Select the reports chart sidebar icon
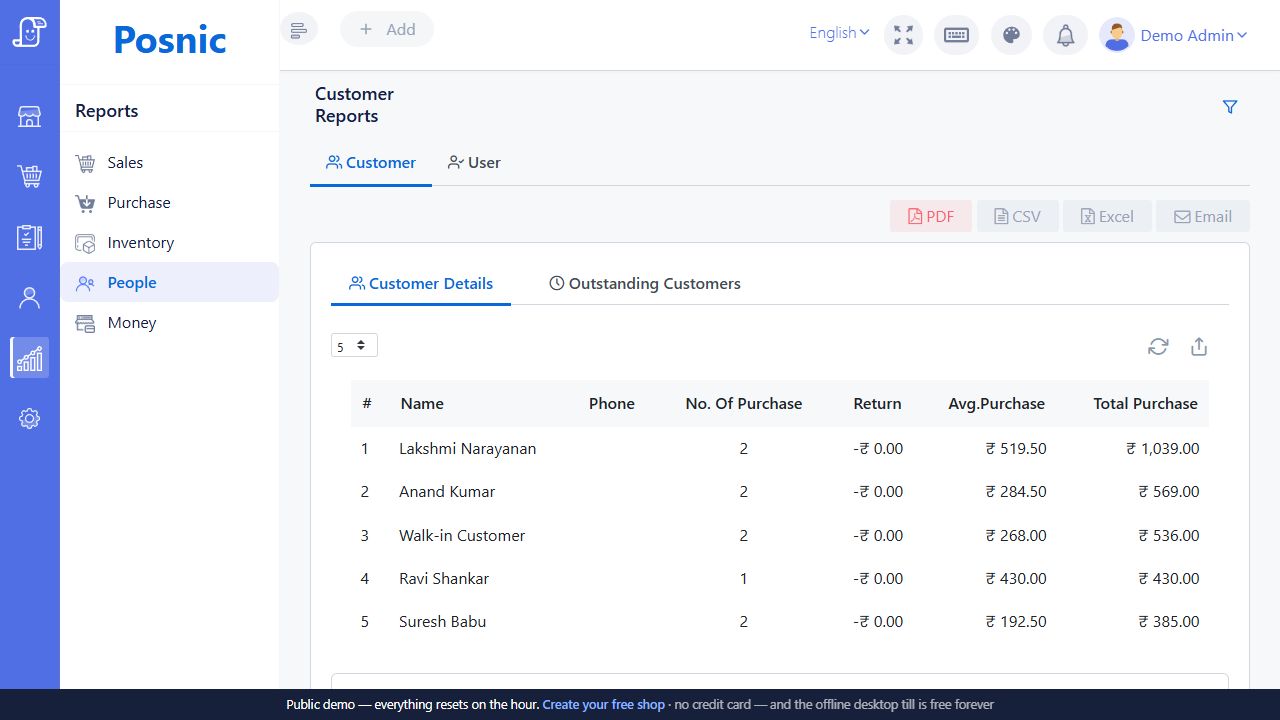Viewport: 1280px width, 720px height. coord(30,357)
